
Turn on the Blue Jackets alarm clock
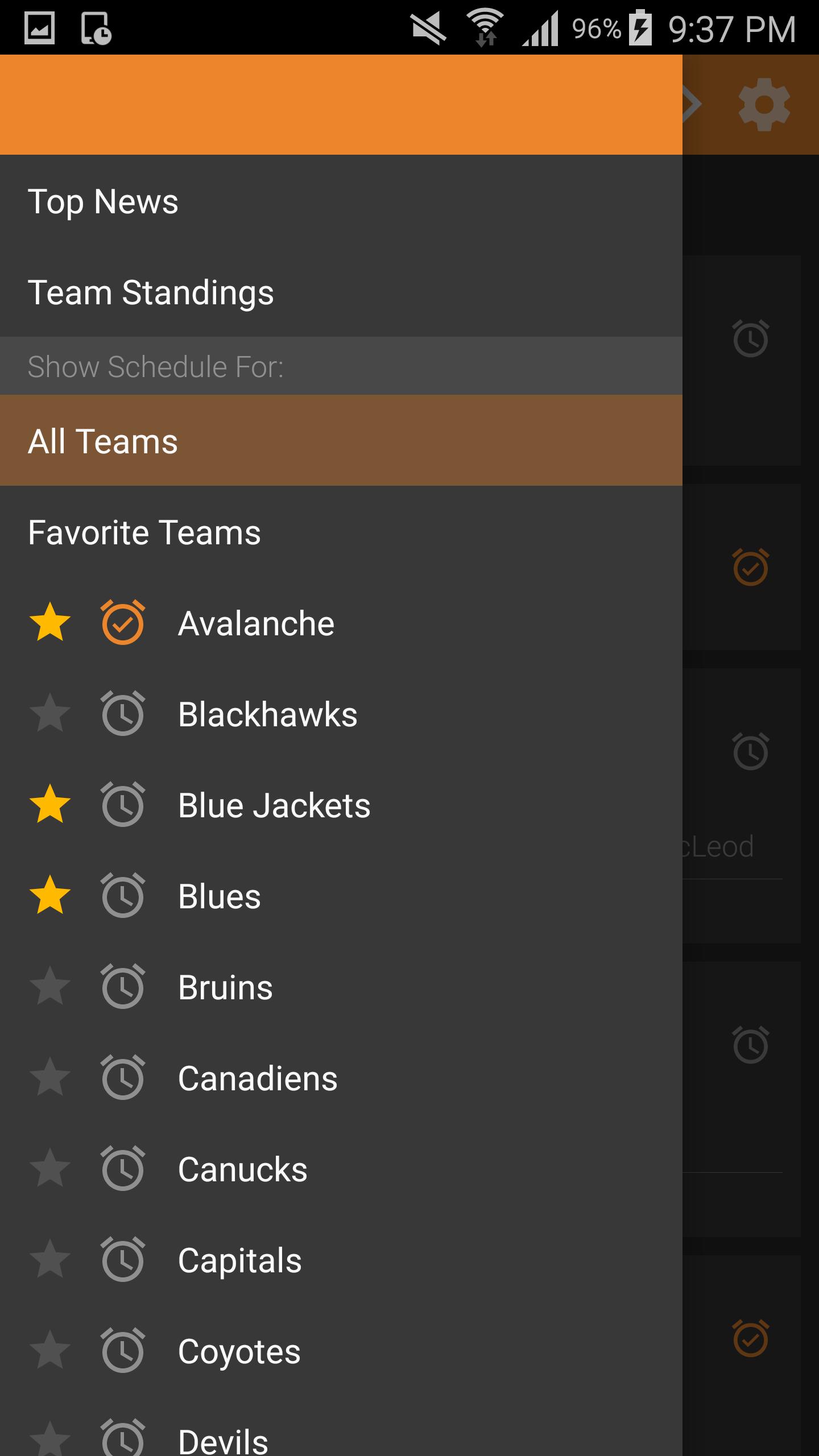click(x=123, y=804)
